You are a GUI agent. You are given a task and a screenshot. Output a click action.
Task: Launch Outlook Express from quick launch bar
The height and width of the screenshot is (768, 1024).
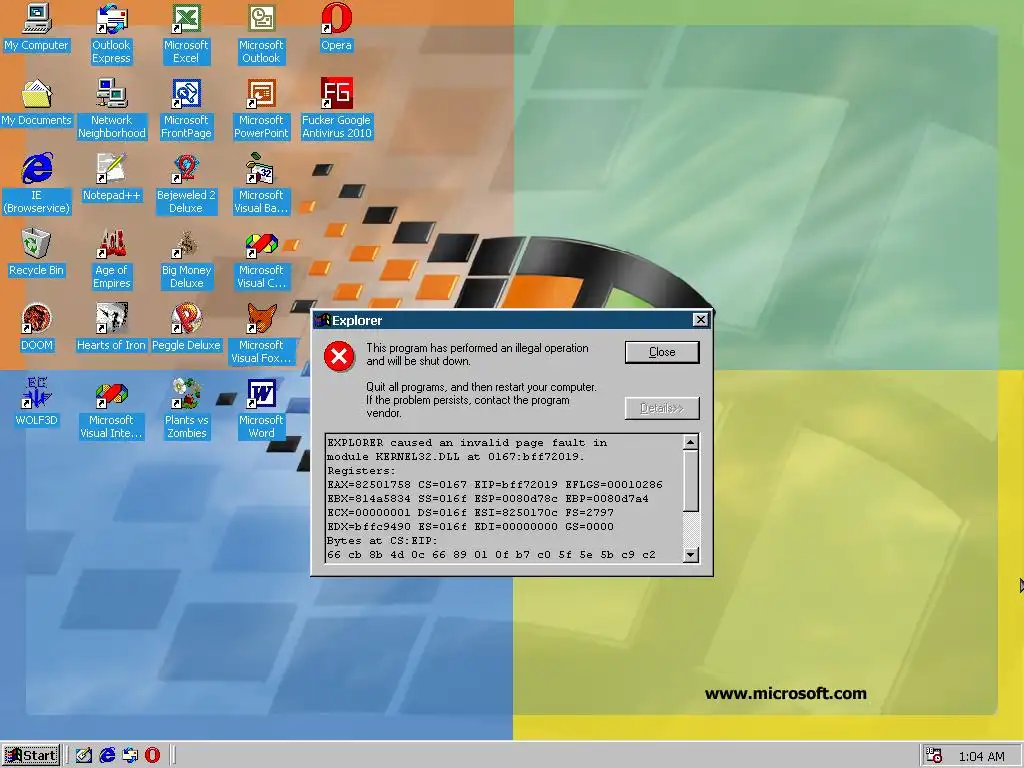pyautogui.click(x=130, y=756)
